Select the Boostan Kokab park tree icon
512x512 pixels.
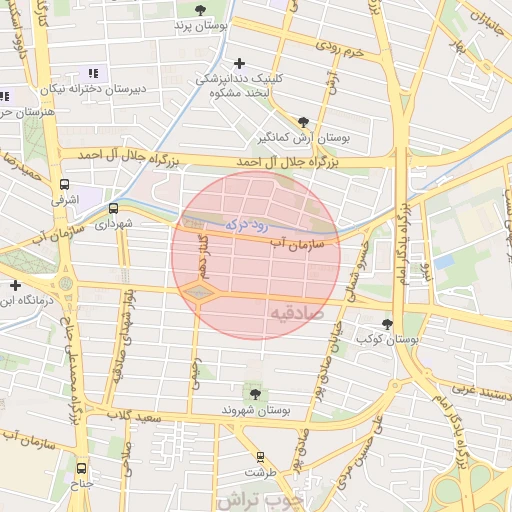click(387, 324)
